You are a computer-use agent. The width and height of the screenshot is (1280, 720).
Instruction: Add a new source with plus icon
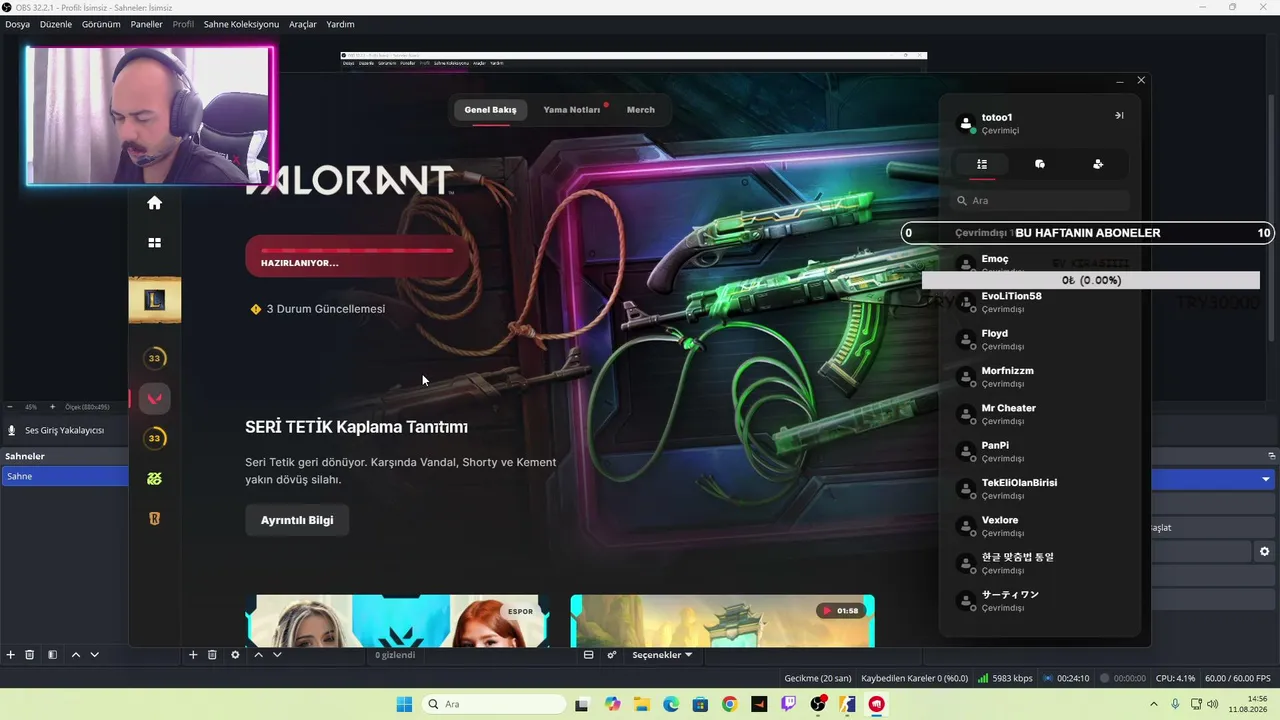[193, 655]
